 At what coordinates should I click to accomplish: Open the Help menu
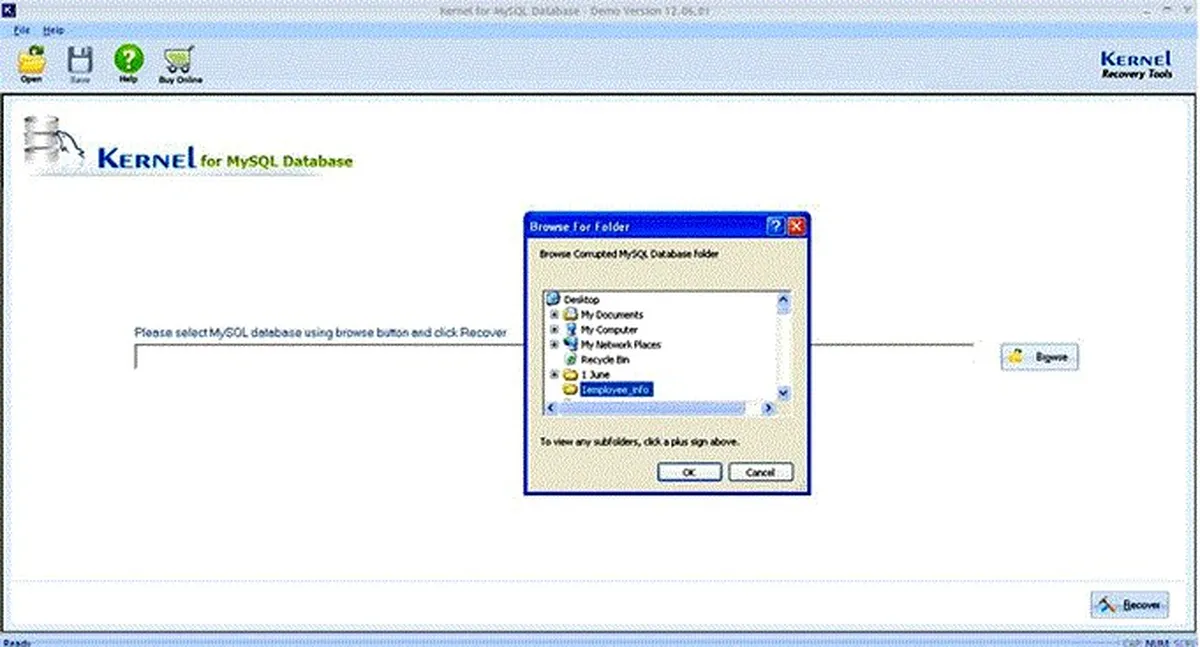click(53, 31)
